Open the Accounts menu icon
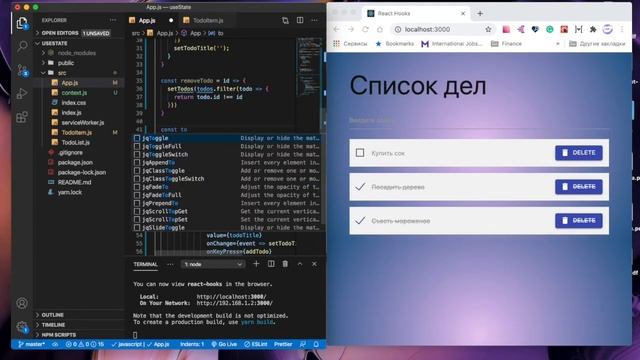640x360 pixels. tap(22, 303)
